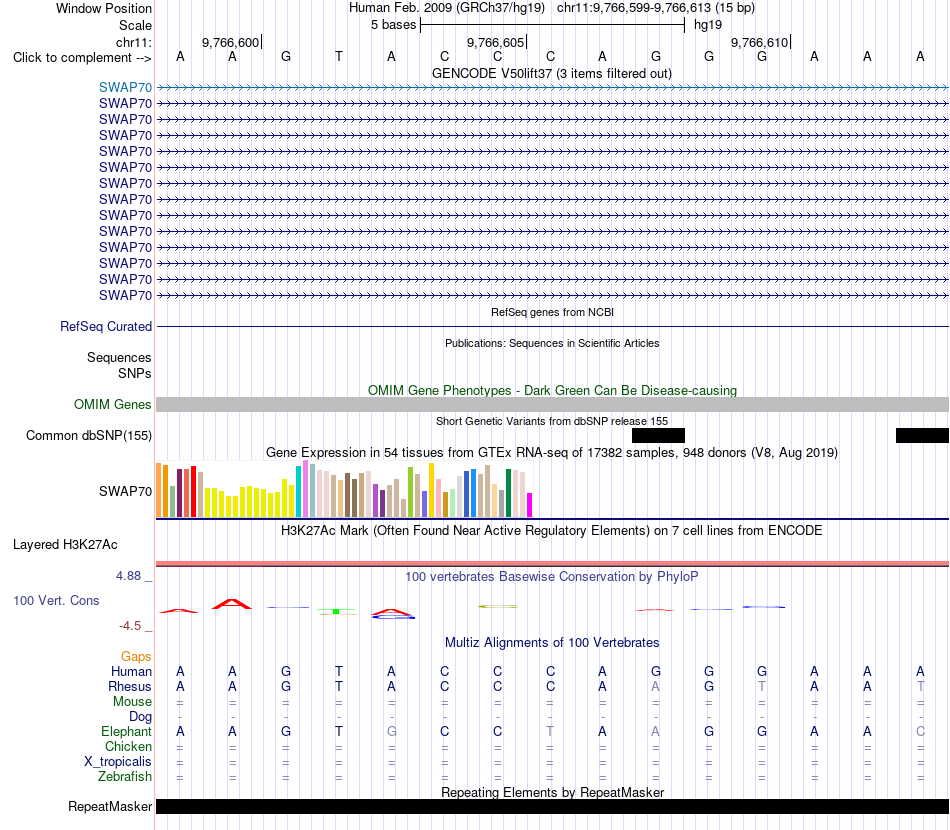
Task: Click the green mark in the PhyloP conservation track
Action: tap(336, 612)
